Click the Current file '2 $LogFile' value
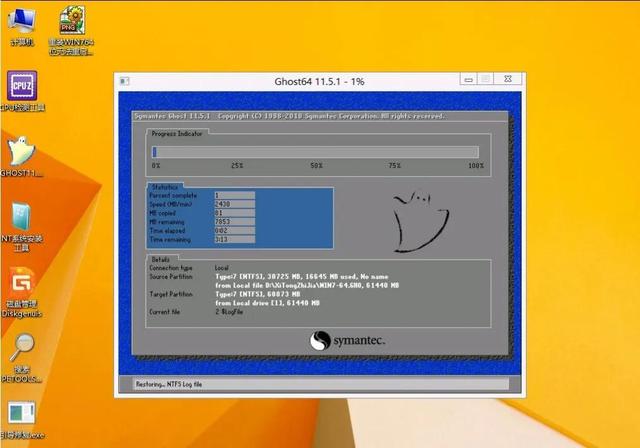The width and height of the screenshot is (640, 448). click(229, 312)
